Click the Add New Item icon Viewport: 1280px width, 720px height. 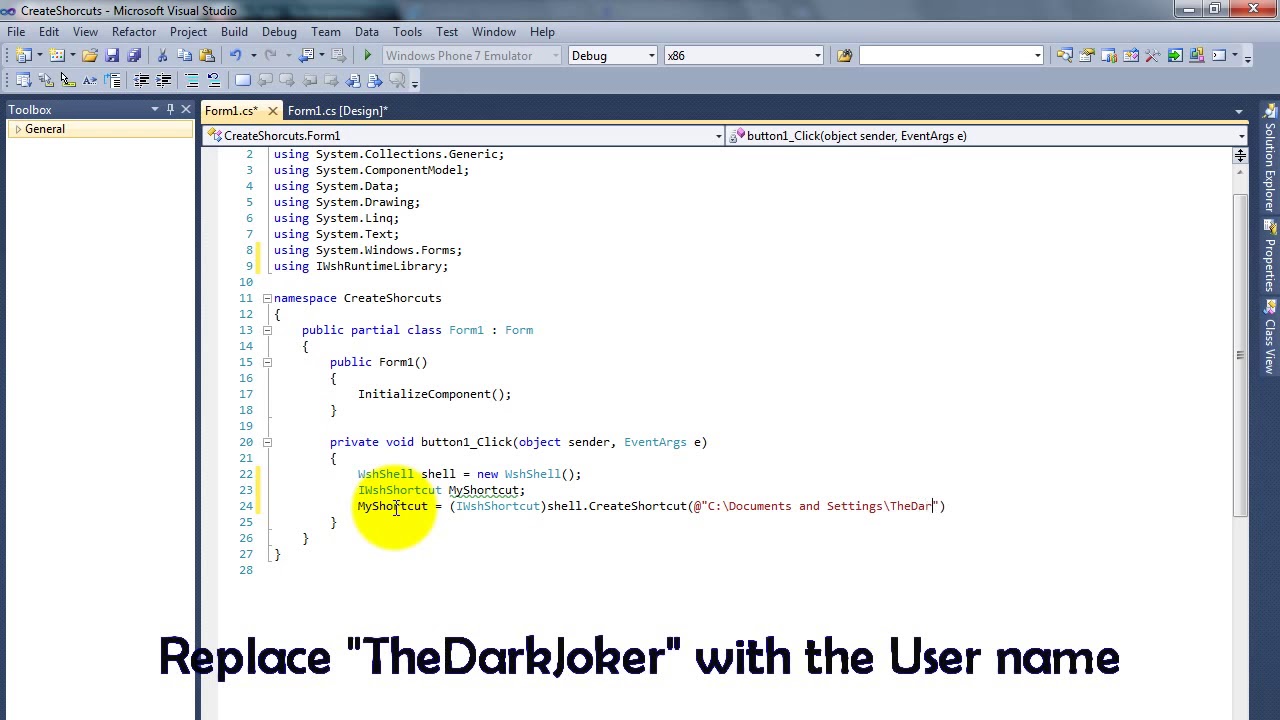point(57,56)
